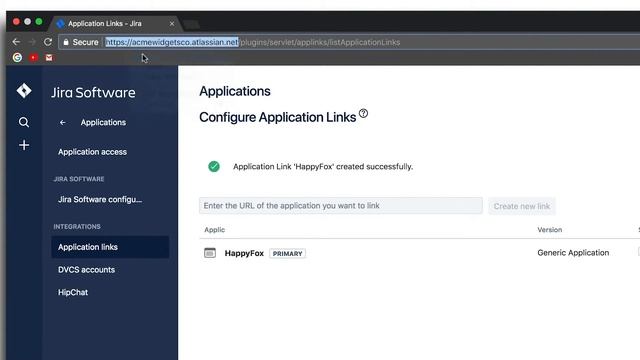Screen dimensions: 640x360
Task: Open the sidebar search icon
Action: click(x=24, y=122)
